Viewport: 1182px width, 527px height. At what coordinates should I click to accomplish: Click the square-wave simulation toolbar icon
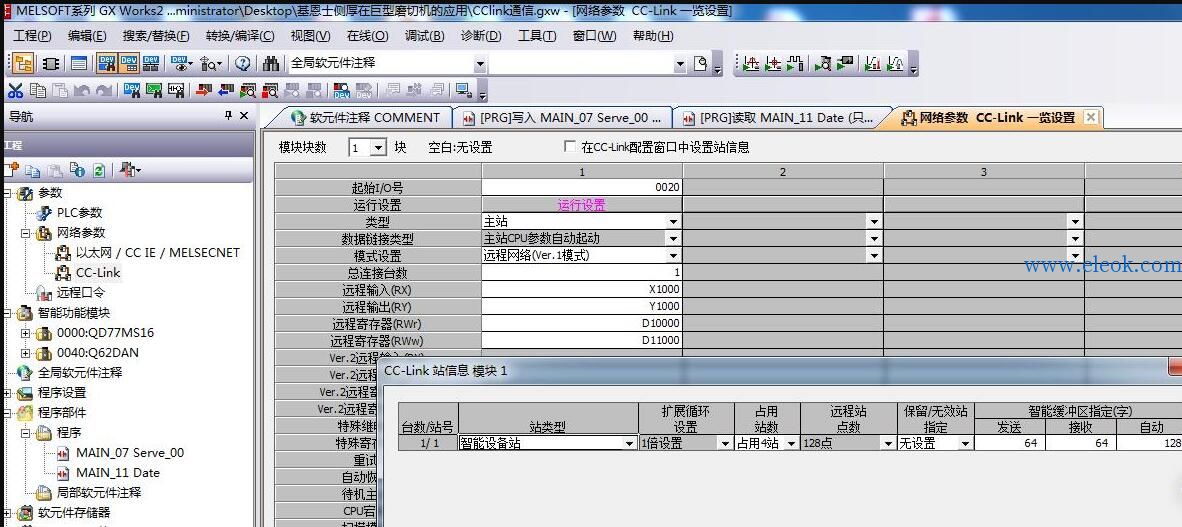pyautogui.click(x=795, y=63)
